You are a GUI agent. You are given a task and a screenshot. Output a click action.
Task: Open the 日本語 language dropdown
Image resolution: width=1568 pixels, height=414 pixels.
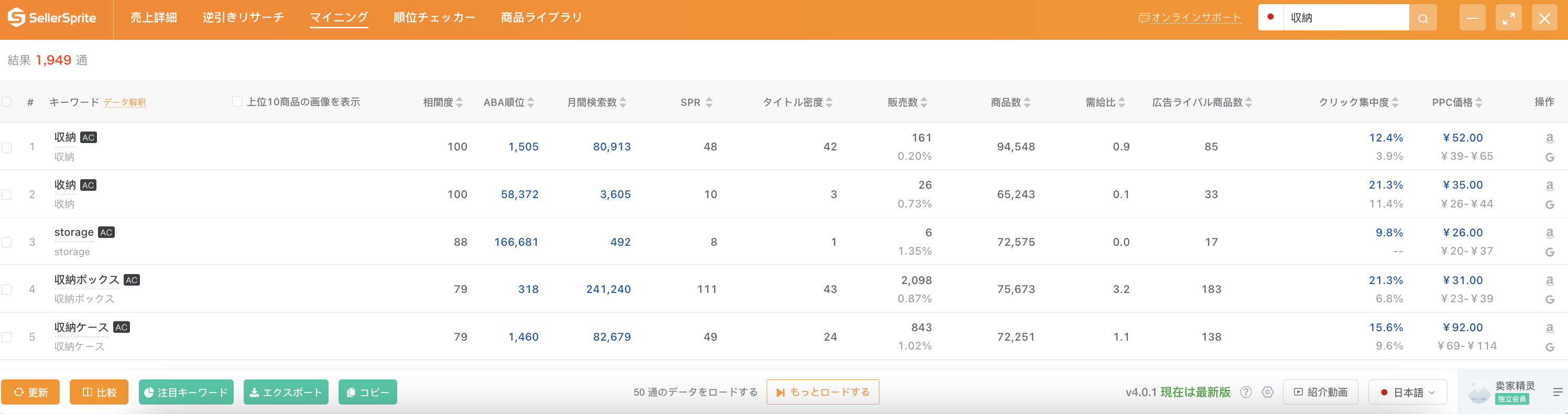tap(1407, 392)
